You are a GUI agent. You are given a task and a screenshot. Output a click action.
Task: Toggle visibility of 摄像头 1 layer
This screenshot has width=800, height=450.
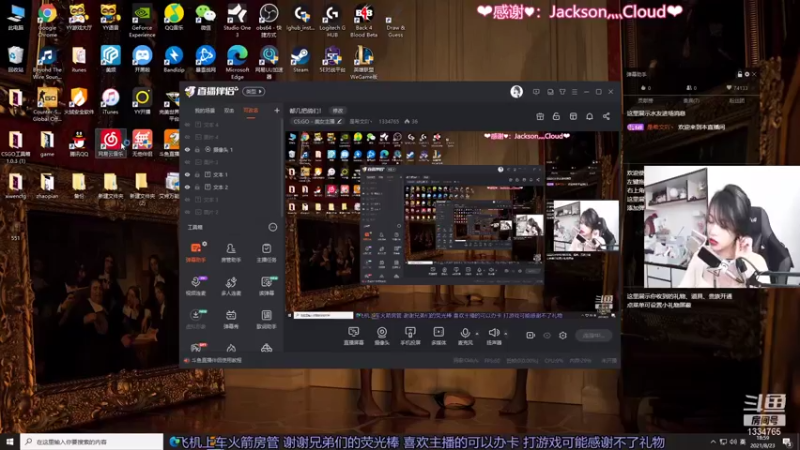(x=187, y=149)
